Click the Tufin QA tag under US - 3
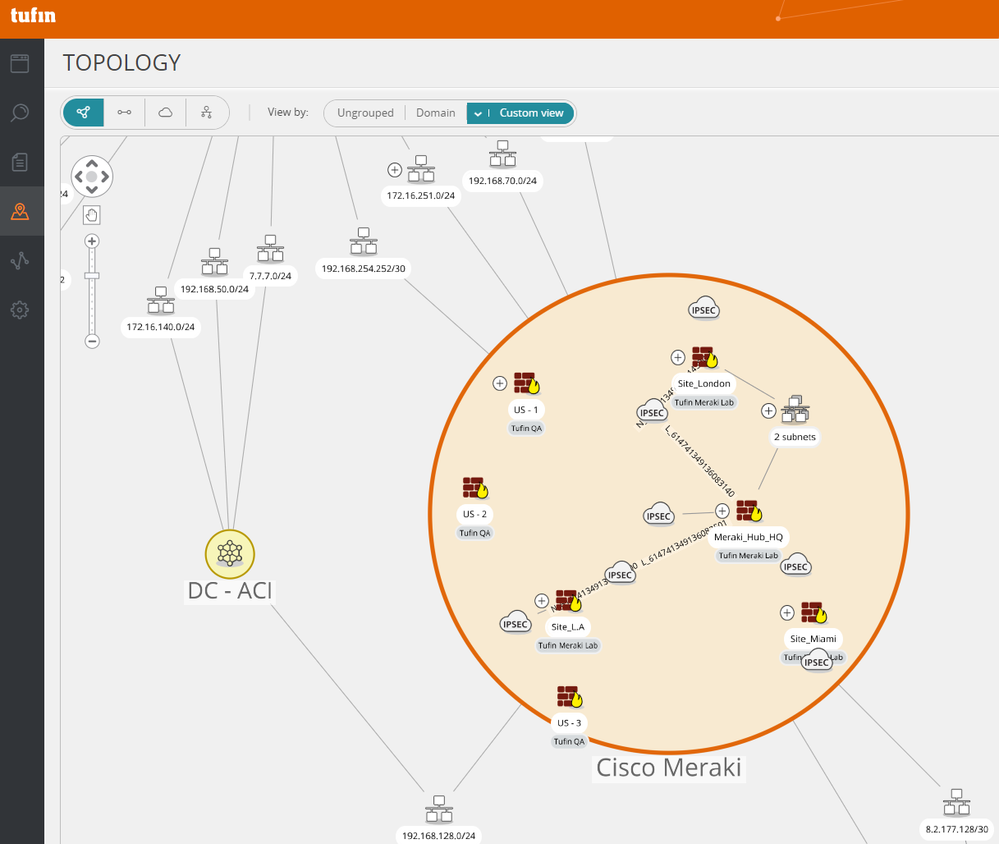This screenshot has height=844, width=999. (569, 741)
